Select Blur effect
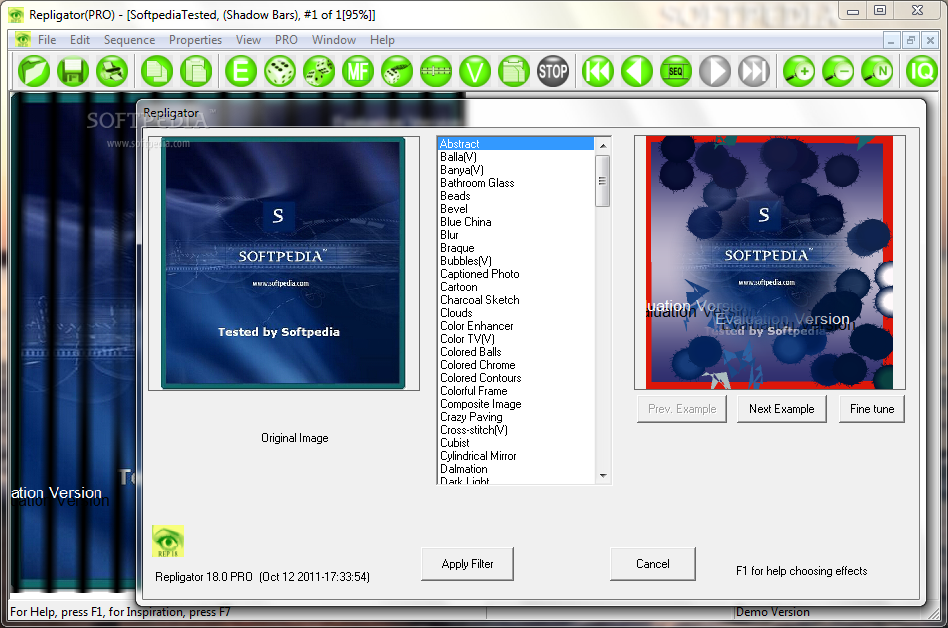The height and width of the screenshot is (628, 948). [x=515, y=235]
